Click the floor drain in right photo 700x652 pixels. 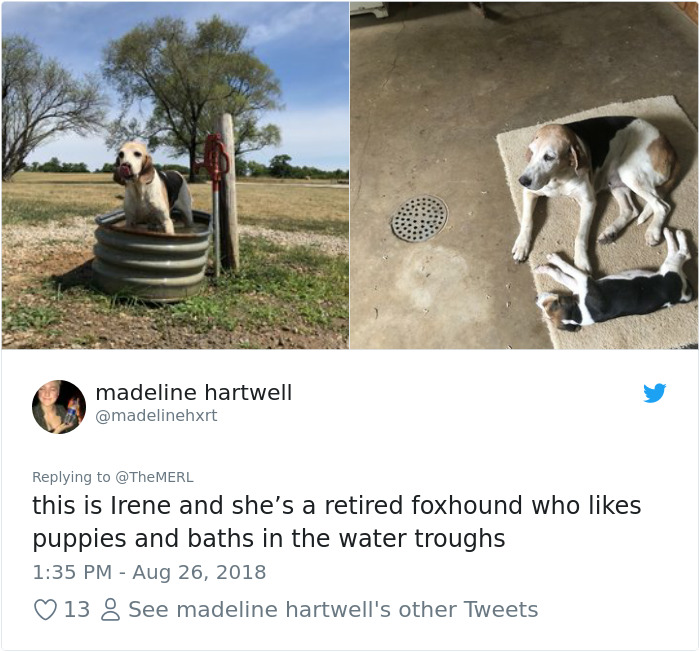pyautogui.click(x=419, y=218)
